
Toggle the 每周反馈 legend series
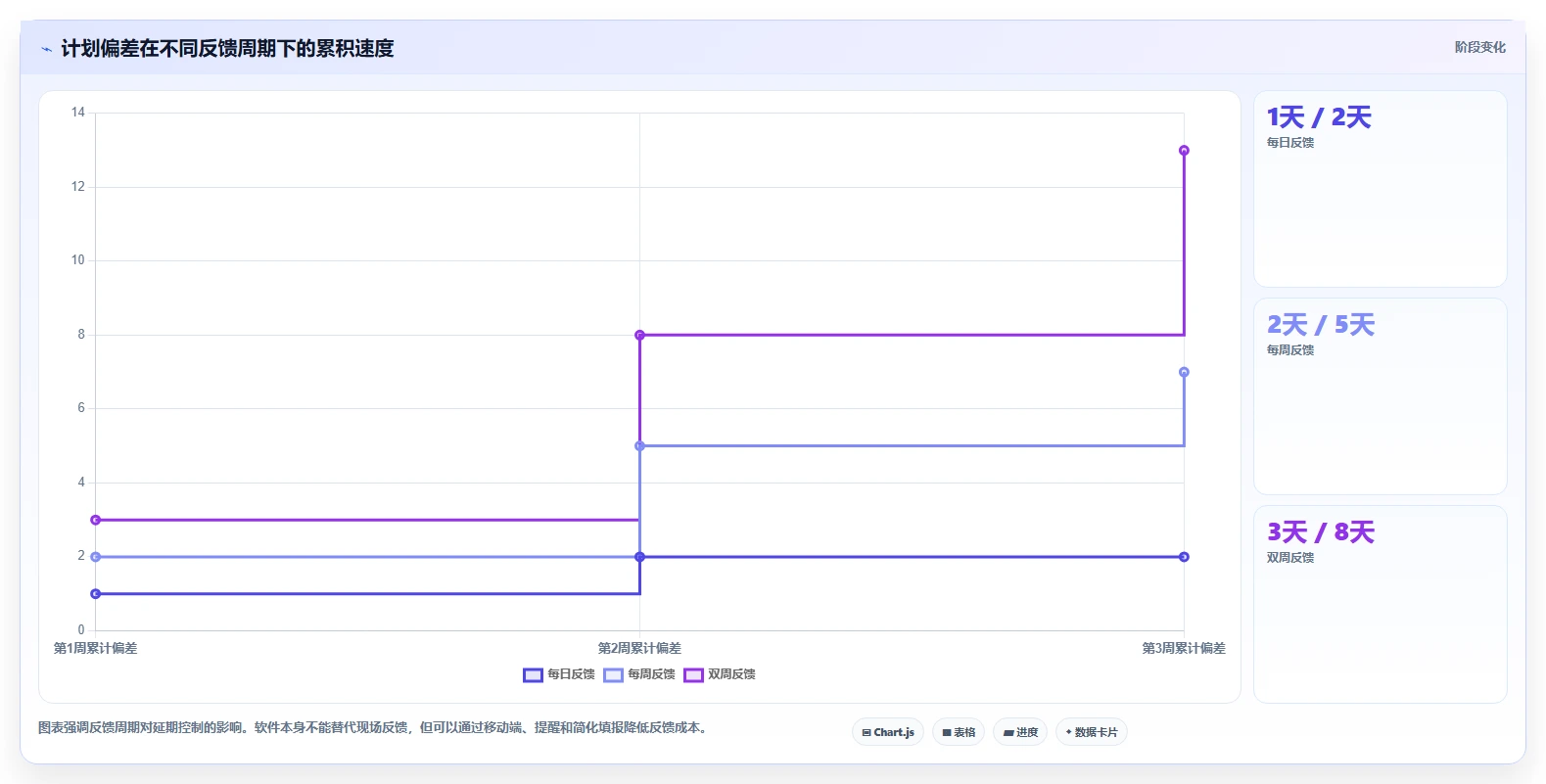(639, 674)
